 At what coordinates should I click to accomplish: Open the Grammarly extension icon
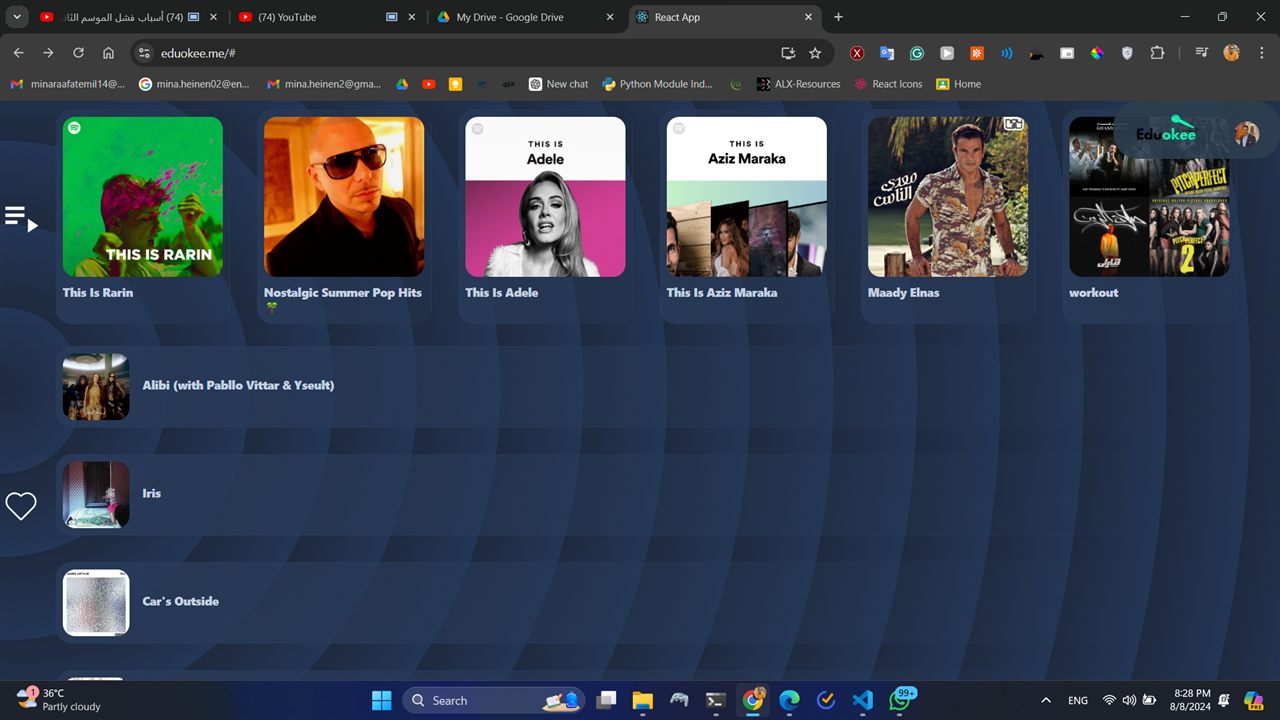coord(917,53)
